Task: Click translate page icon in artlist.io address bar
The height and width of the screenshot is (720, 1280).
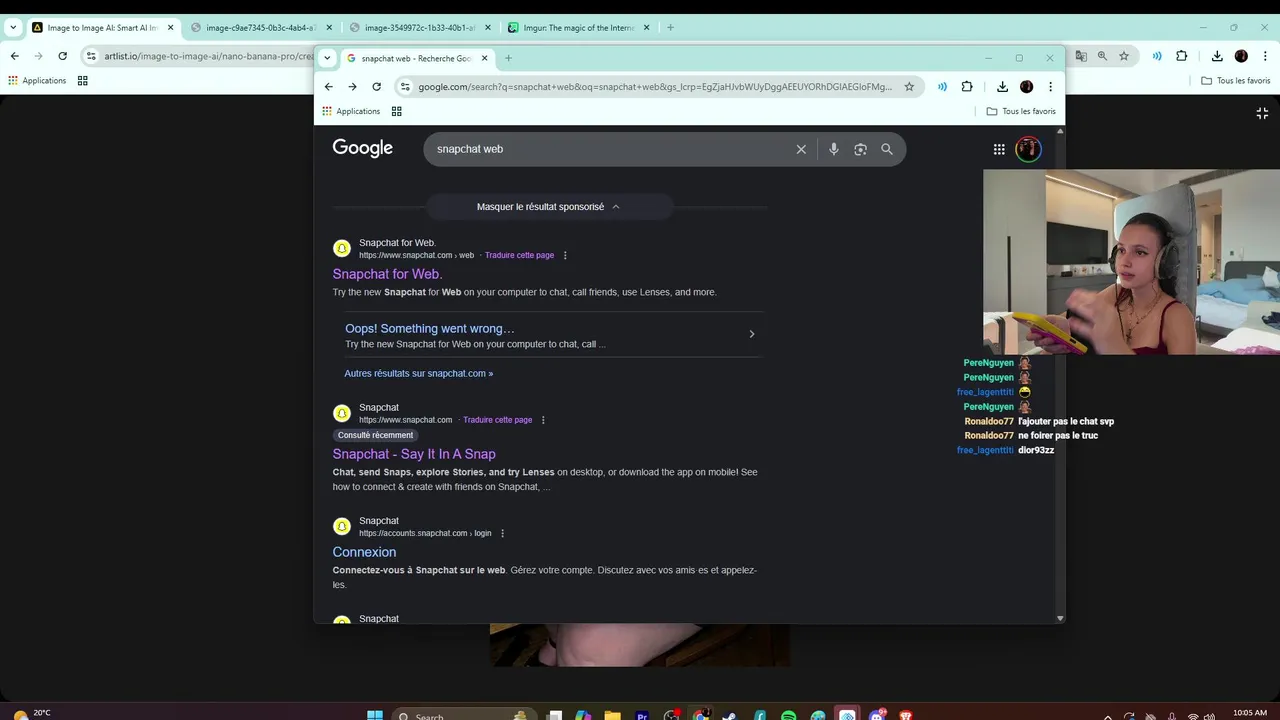Action: coord(1081,56)
